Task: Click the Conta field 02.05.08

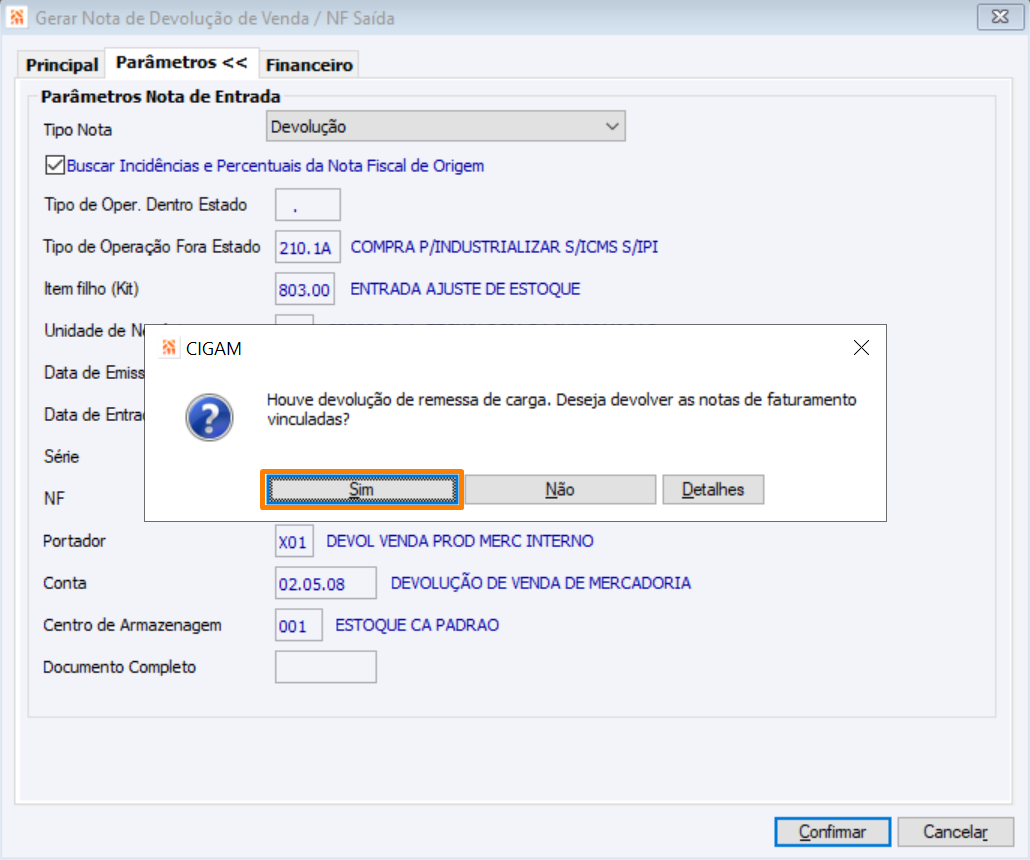Action: [326, 583]
